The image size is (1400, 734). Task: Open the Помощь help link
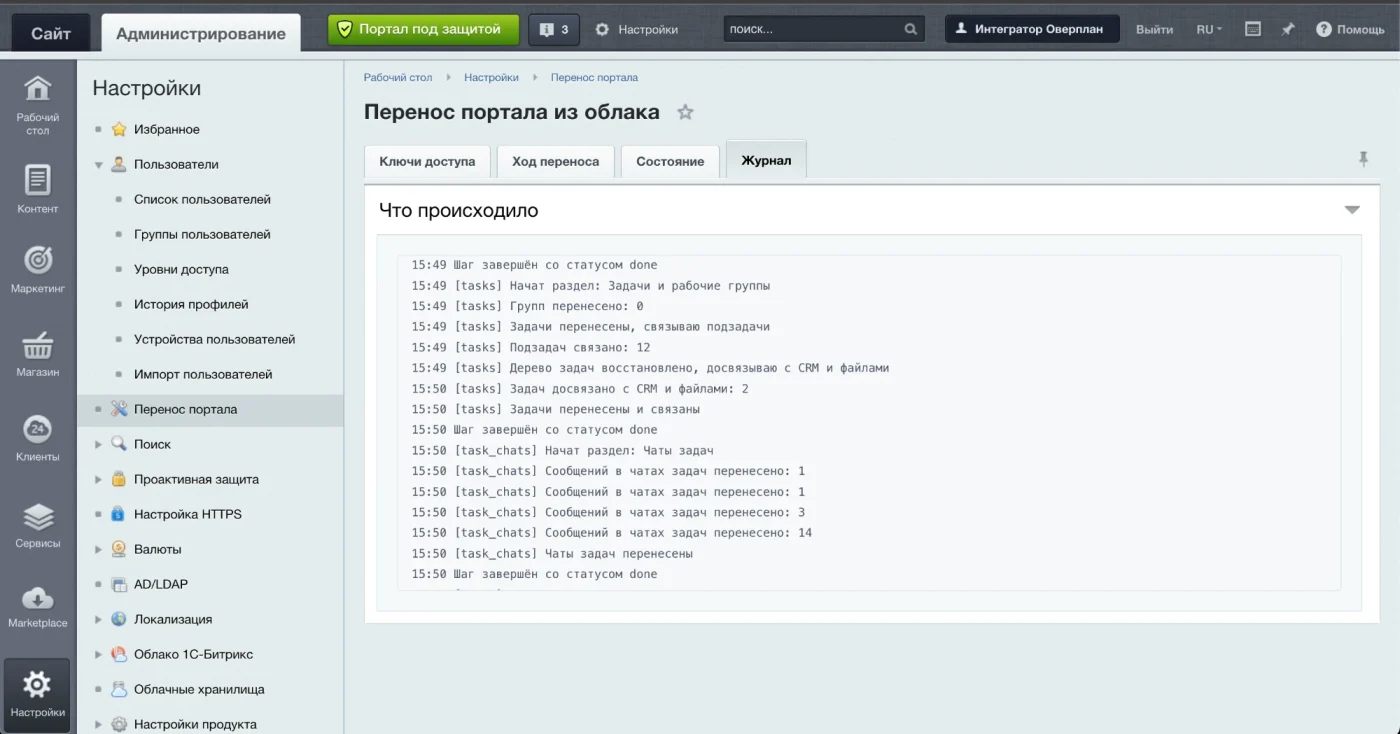click(1350, 29)
